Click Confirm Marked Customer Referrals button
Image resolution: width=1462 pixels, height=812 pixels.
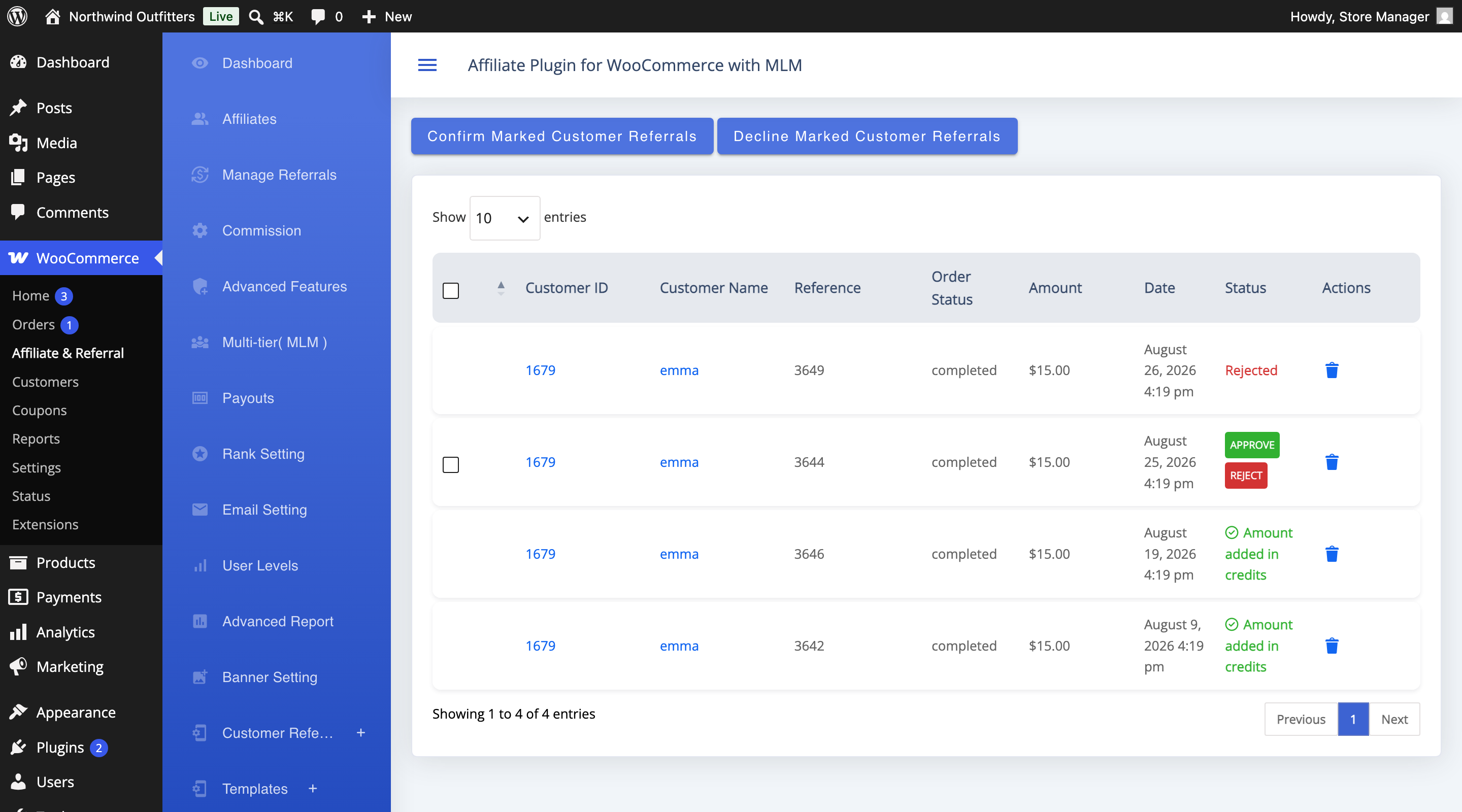(x=562, y=136)
